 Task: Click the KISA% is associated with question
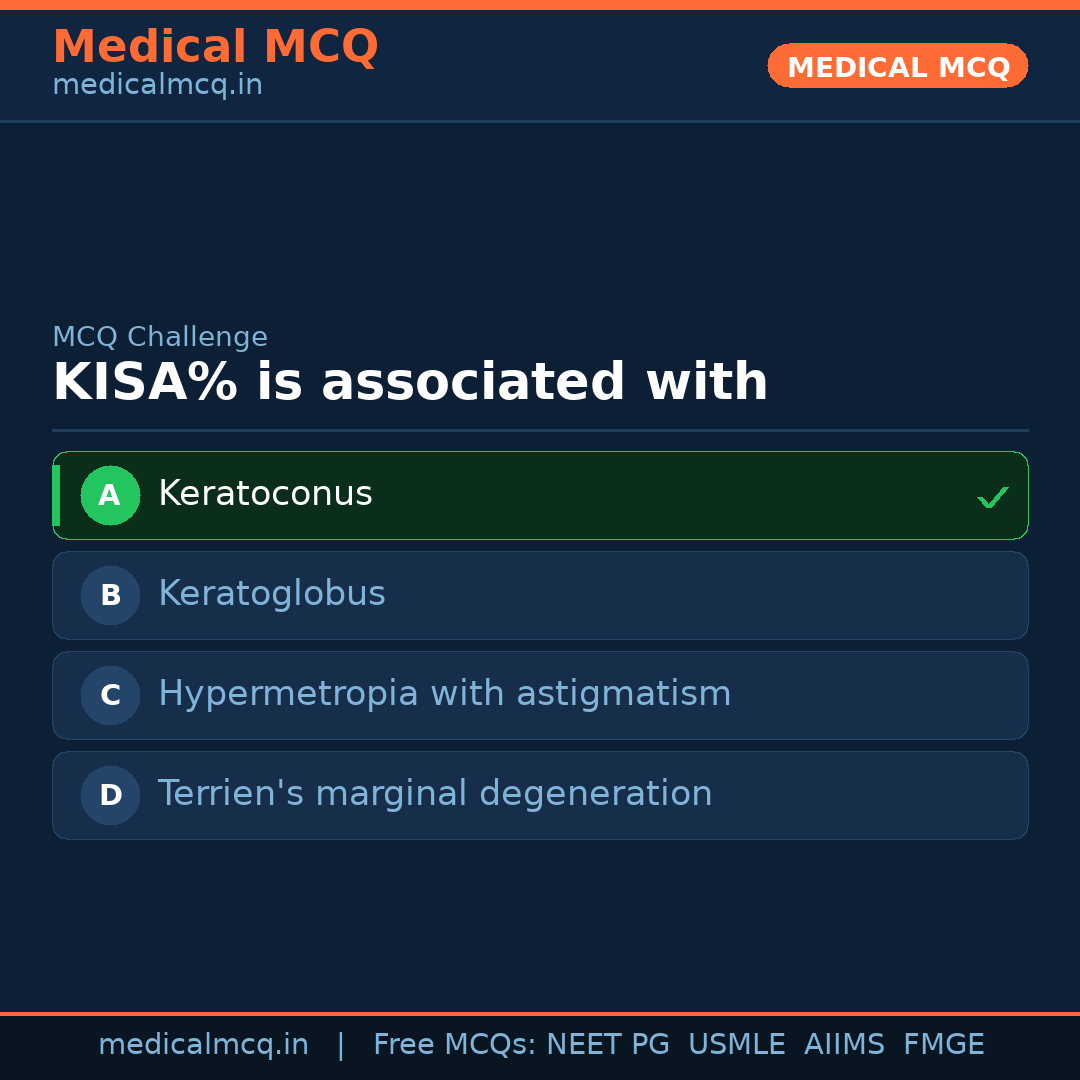410,383
